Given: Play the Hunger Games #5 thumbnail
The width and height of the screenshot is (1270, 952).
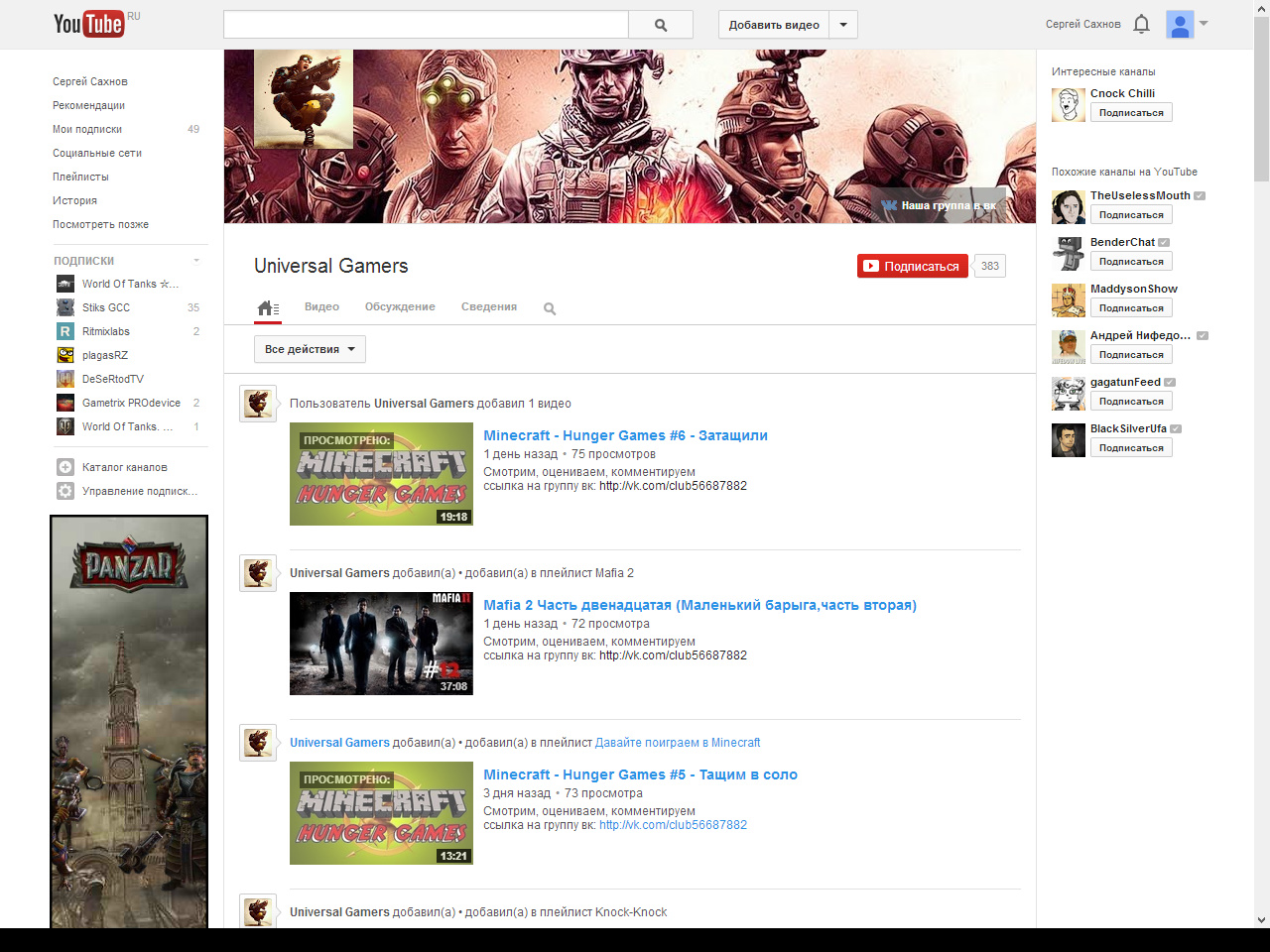Looking at the screenshot, I should point(381,813).
